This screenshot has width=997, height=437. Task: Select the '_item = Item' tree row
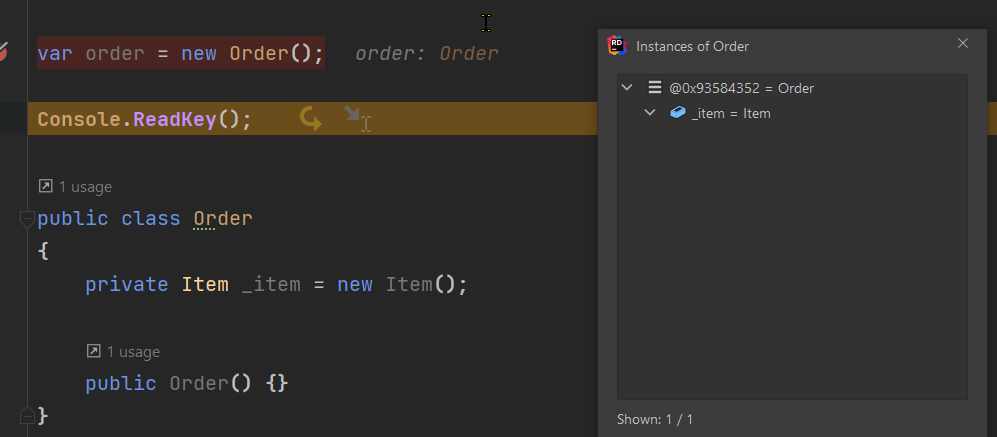click(x=730, y=113)
